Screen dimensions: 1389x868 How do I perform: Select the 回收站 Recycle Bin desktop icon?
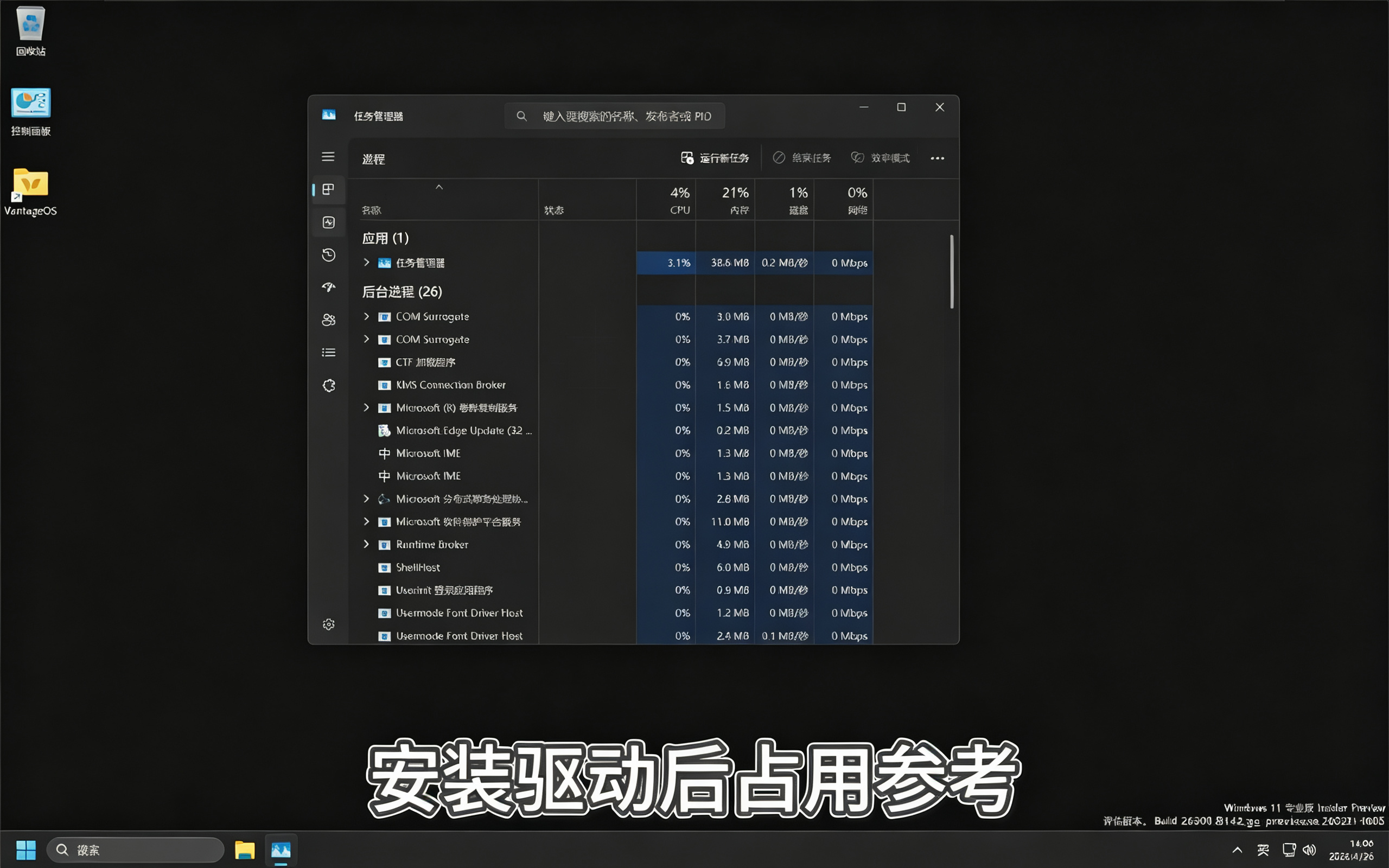(x=30, y=31)
